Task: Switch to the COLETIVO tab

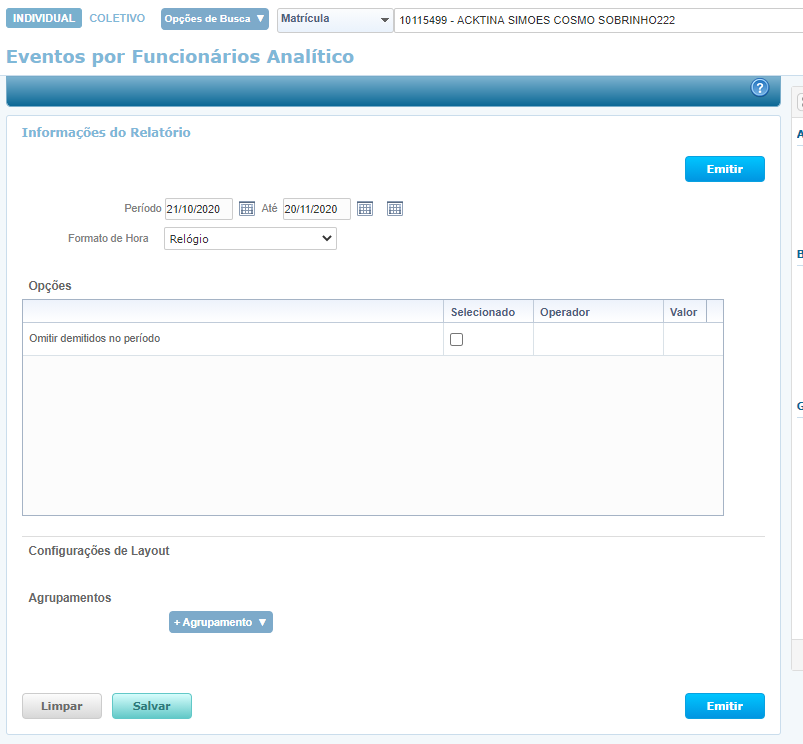Action: [117, 19]
